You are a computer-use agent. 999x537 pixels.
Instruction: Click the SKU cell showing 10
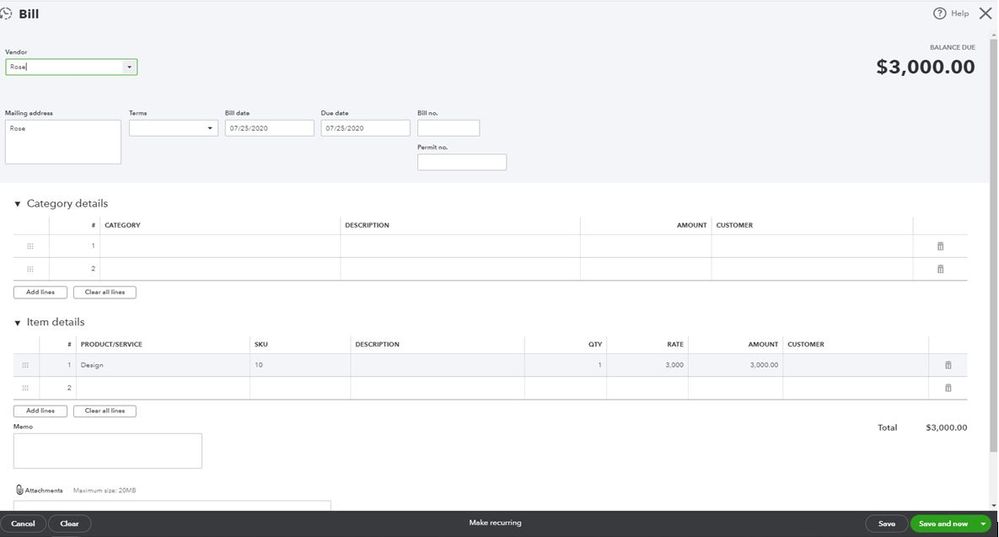click(x=299, y=365)
